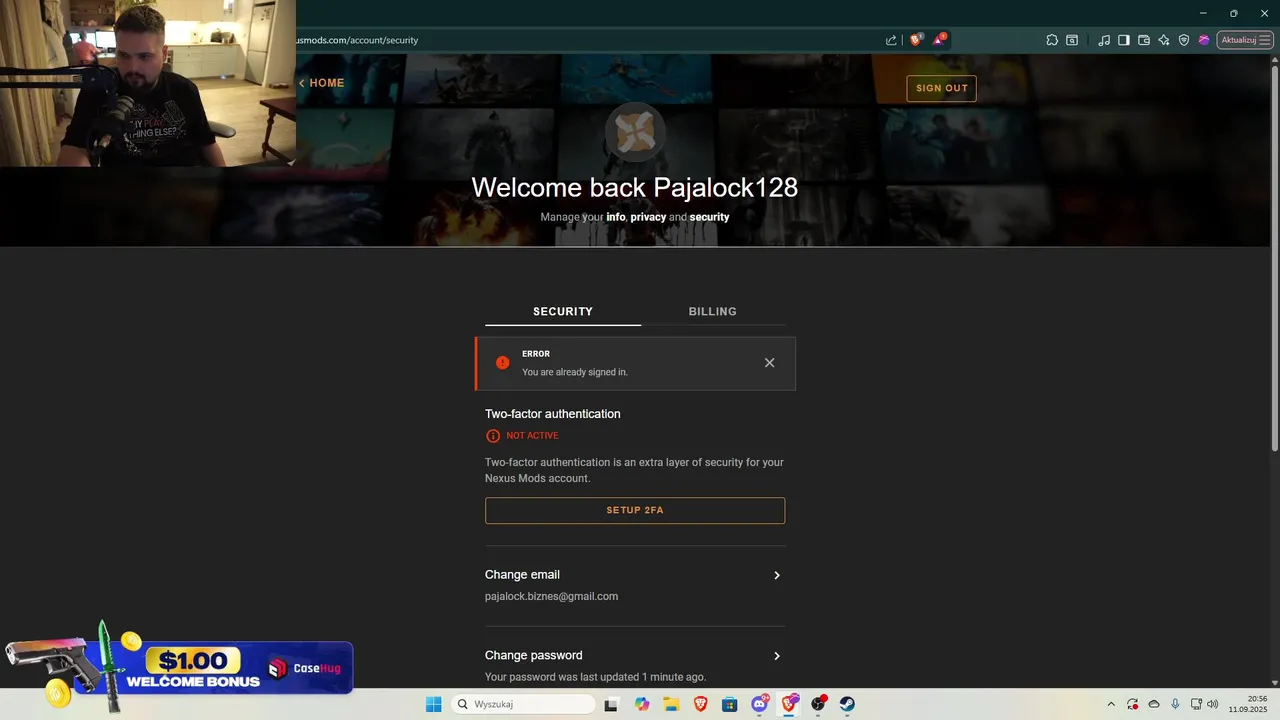This screenshot has height=720, width=1280.
Task: Click the pajalock.biznes@gmail.com text
Action: coord(551,596)
